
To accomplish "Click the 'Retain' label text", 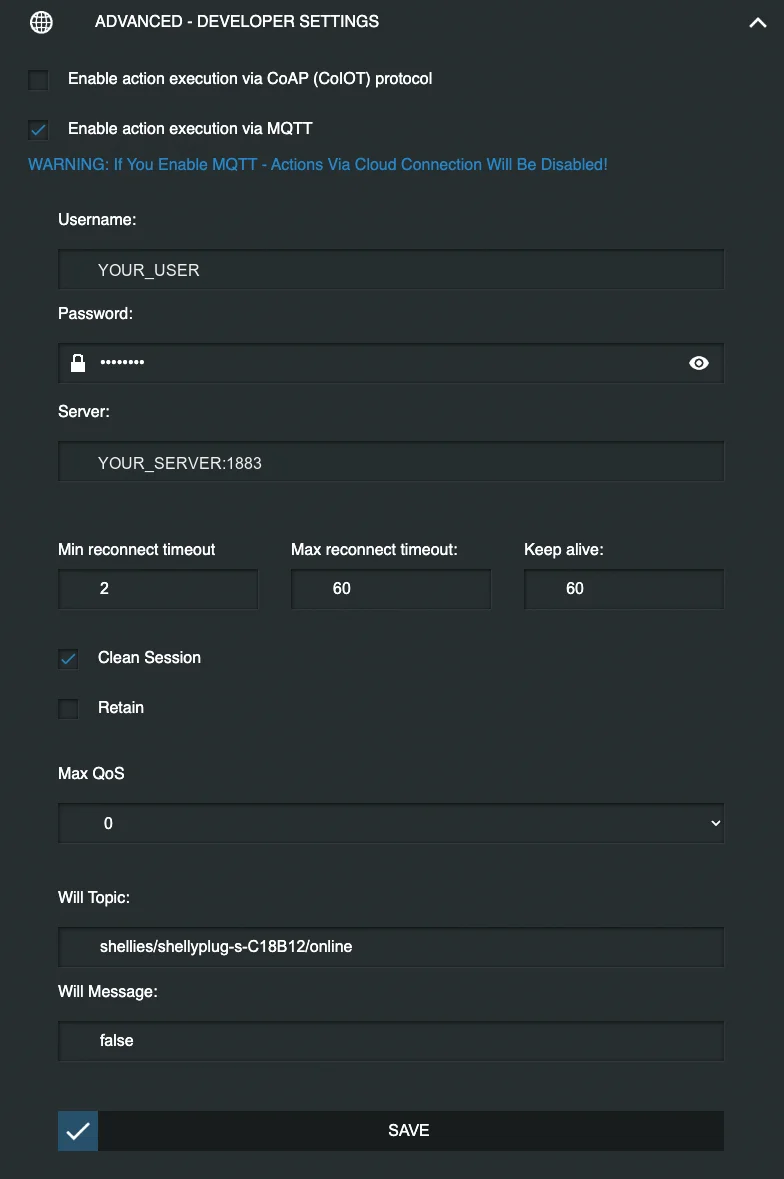I will [x=121, y=708].
